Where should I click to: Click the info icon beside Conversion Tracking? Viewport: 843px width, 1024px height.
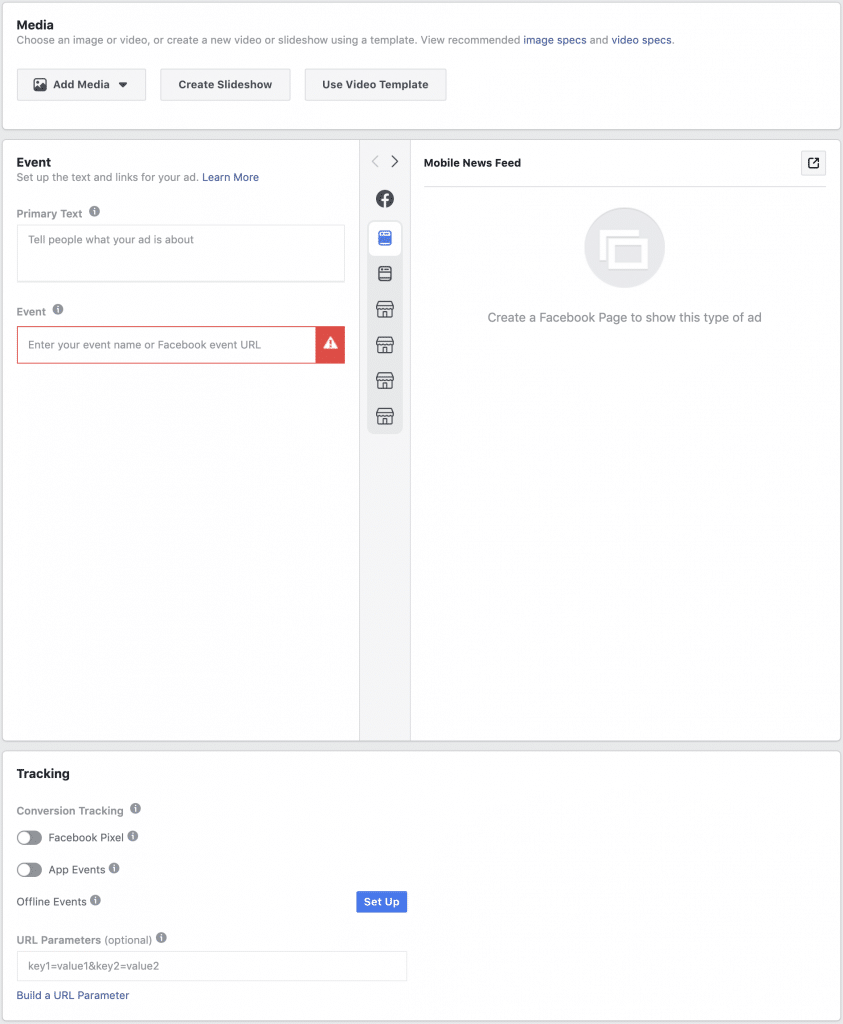[135, 808]
